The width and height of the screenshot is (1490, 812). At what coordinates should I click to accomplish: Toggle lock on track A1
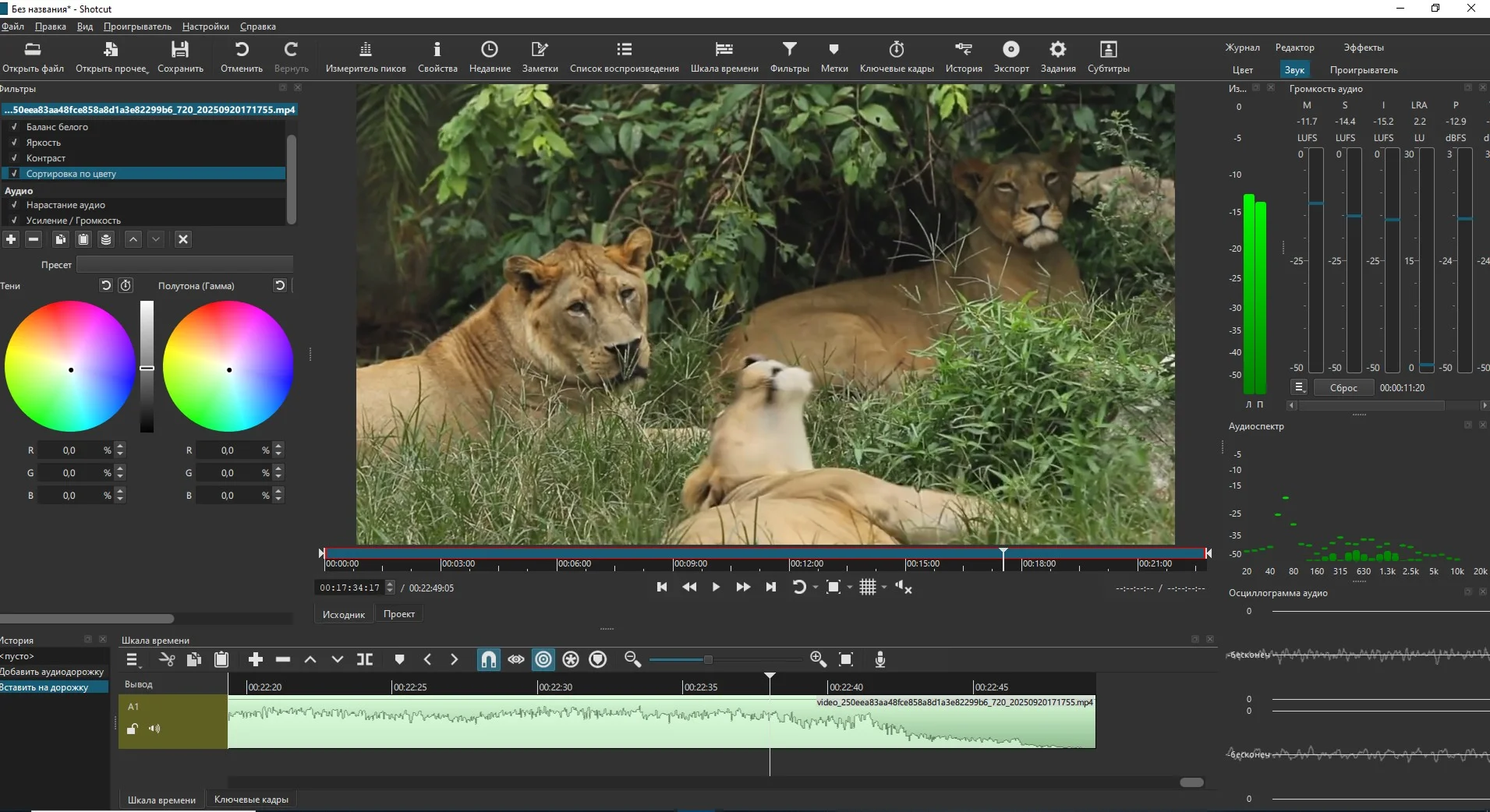pos(133,729)
